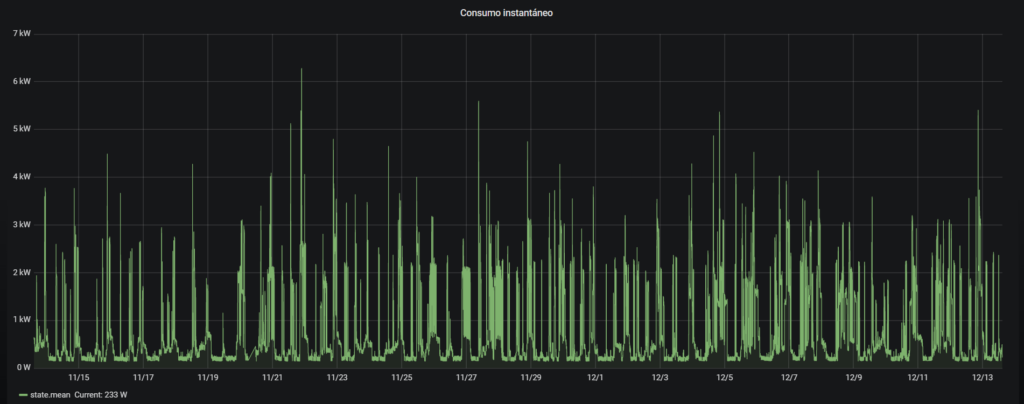
Task: Click the 11/25 date axis label
Action: tap(402, 377)
